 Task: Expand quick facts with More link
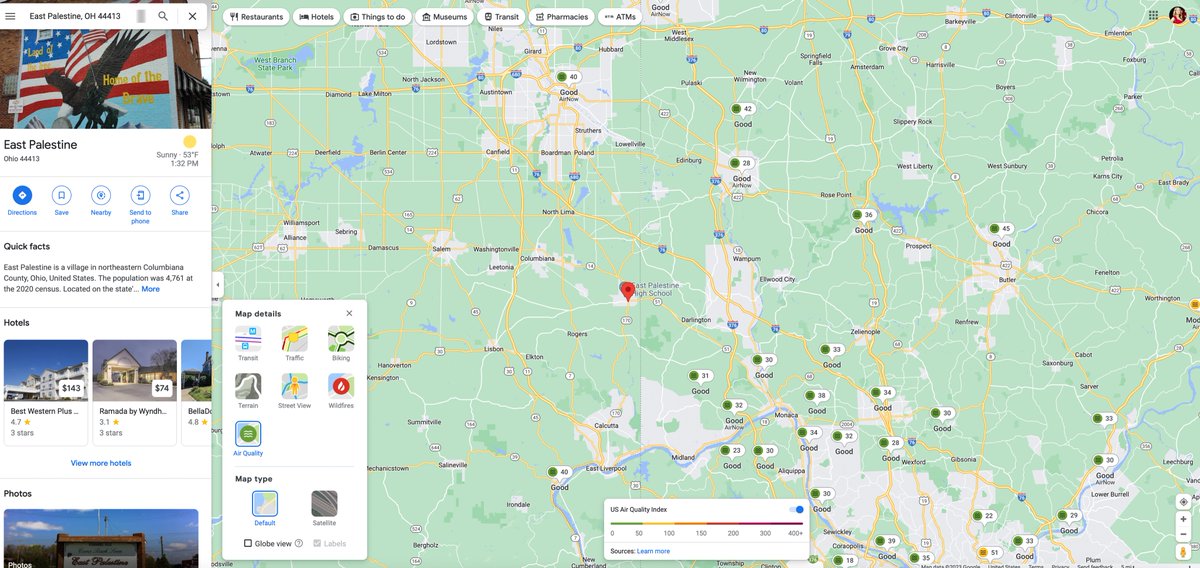tap(150, 289)
